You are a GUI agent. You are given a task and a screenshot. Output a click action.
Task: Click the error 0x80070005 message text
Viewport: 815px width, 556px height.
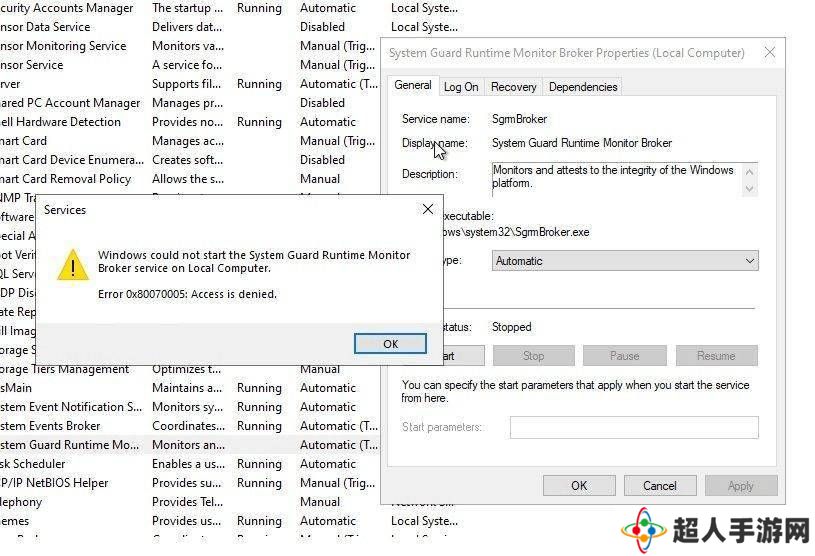click(x=187, y=294)
